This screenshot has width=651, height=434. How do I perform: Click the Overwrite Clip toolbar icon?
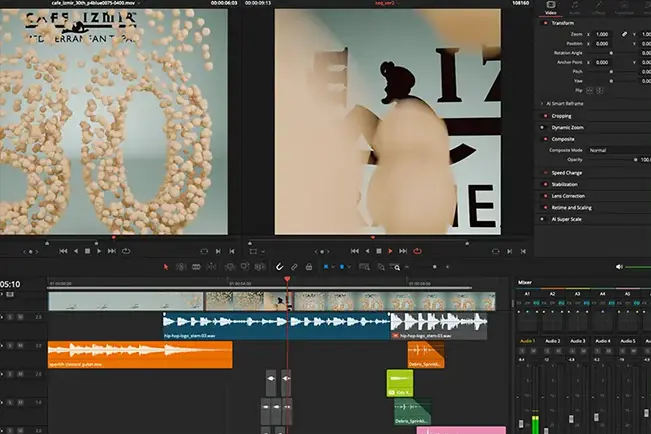click(x=245, y=267)
